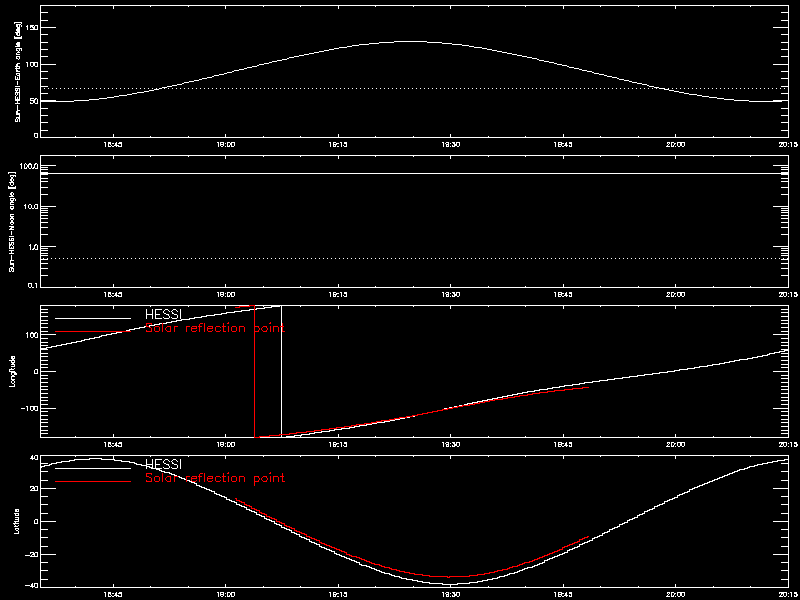Click '18:45' time label under Sun-HESSI-Earth plot

(113, 145)
